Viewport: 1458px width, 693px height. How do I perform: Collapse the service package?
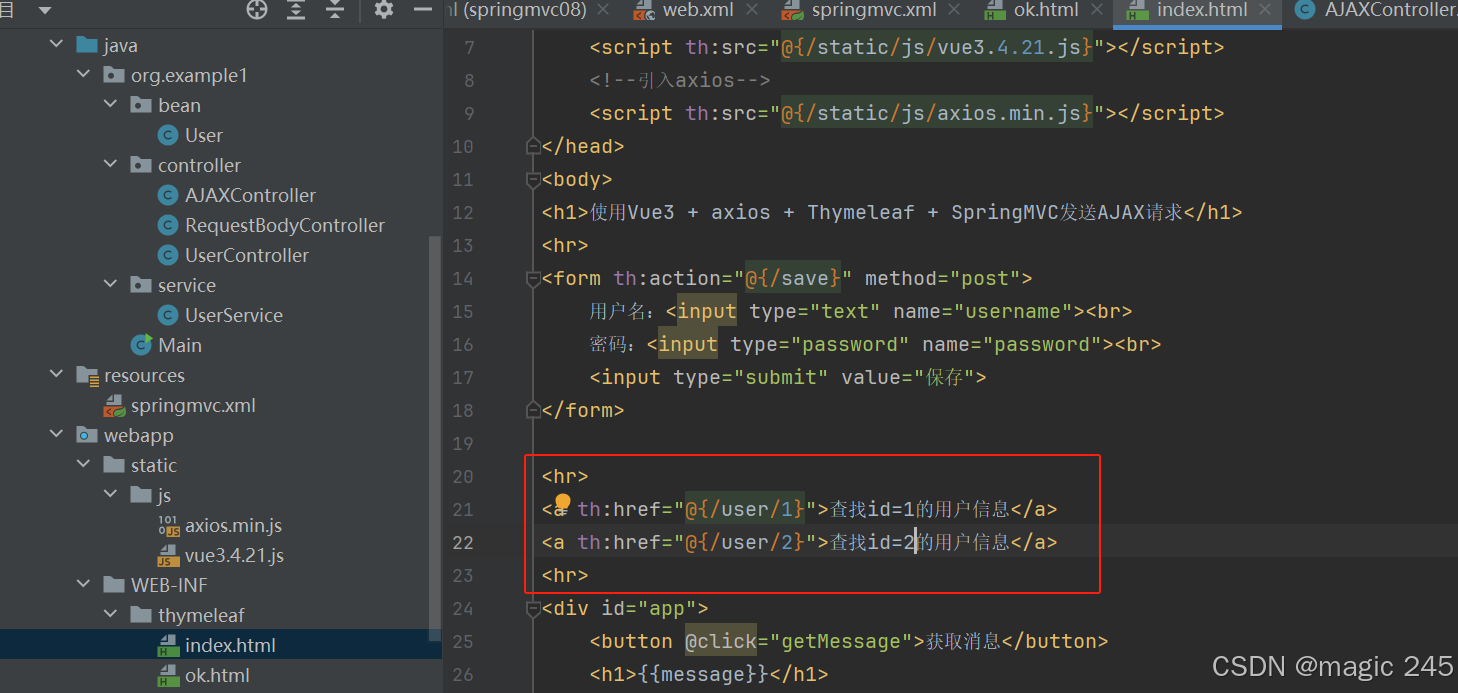(110, 285)
